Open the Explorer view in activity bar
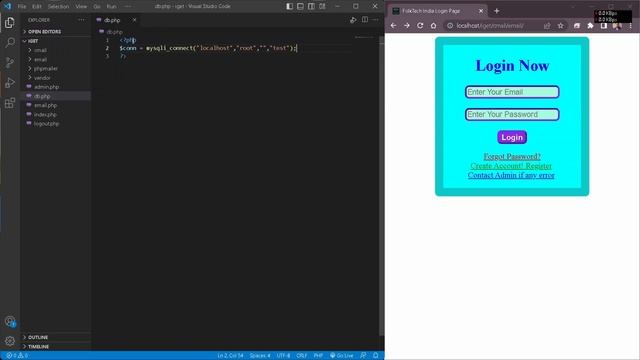The image size is (640, 360). [x=10, y=23]
